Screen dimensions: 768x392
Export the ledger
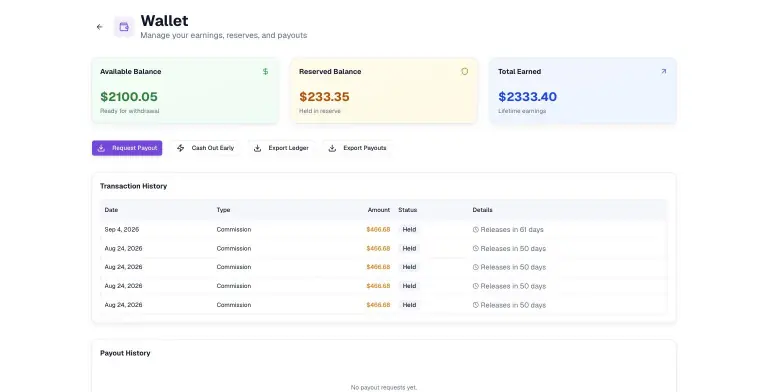click(x=281, y=148)
